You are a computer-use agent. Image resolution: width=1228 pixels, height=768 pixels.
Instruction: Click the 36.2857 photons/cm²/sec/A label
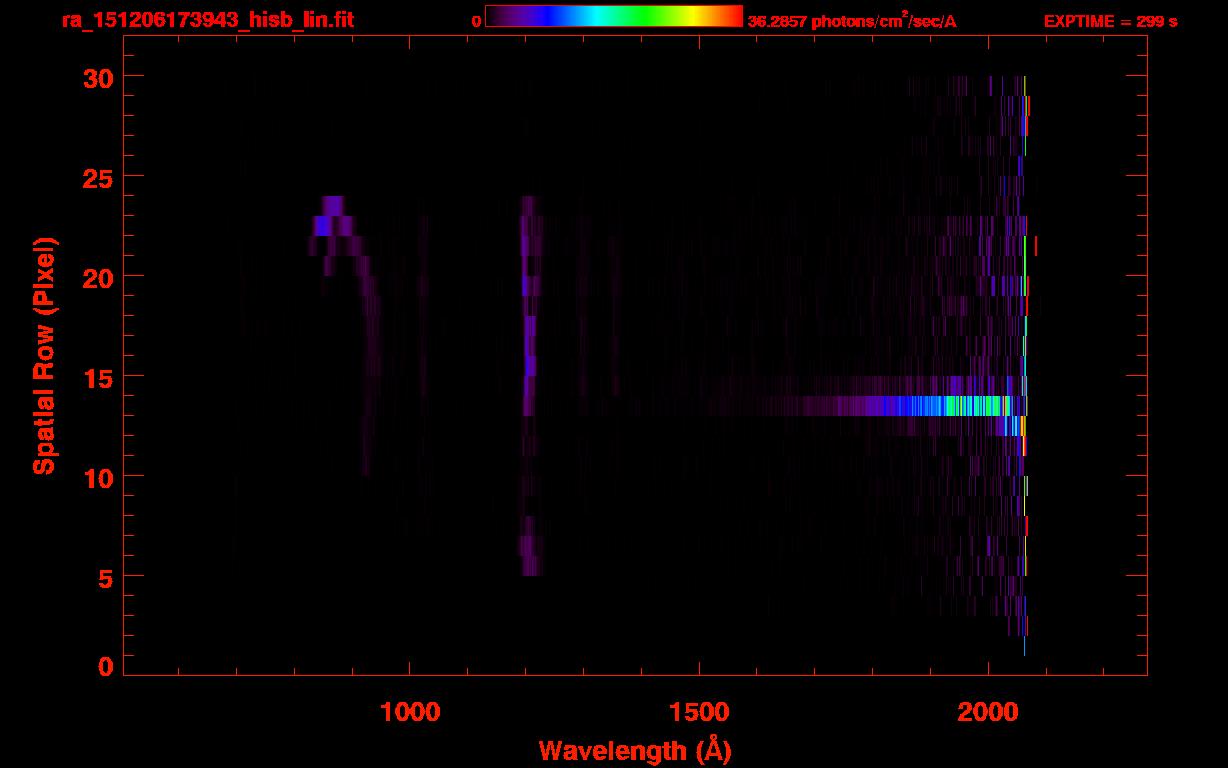(852, 21)
